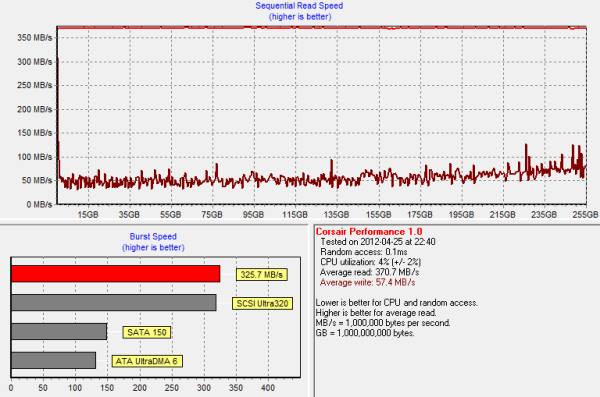Click the ATA UltraDMA 6 label
The height and width of the screenshot is (397, 600).
pyautogui.click(x=147, y=361)
